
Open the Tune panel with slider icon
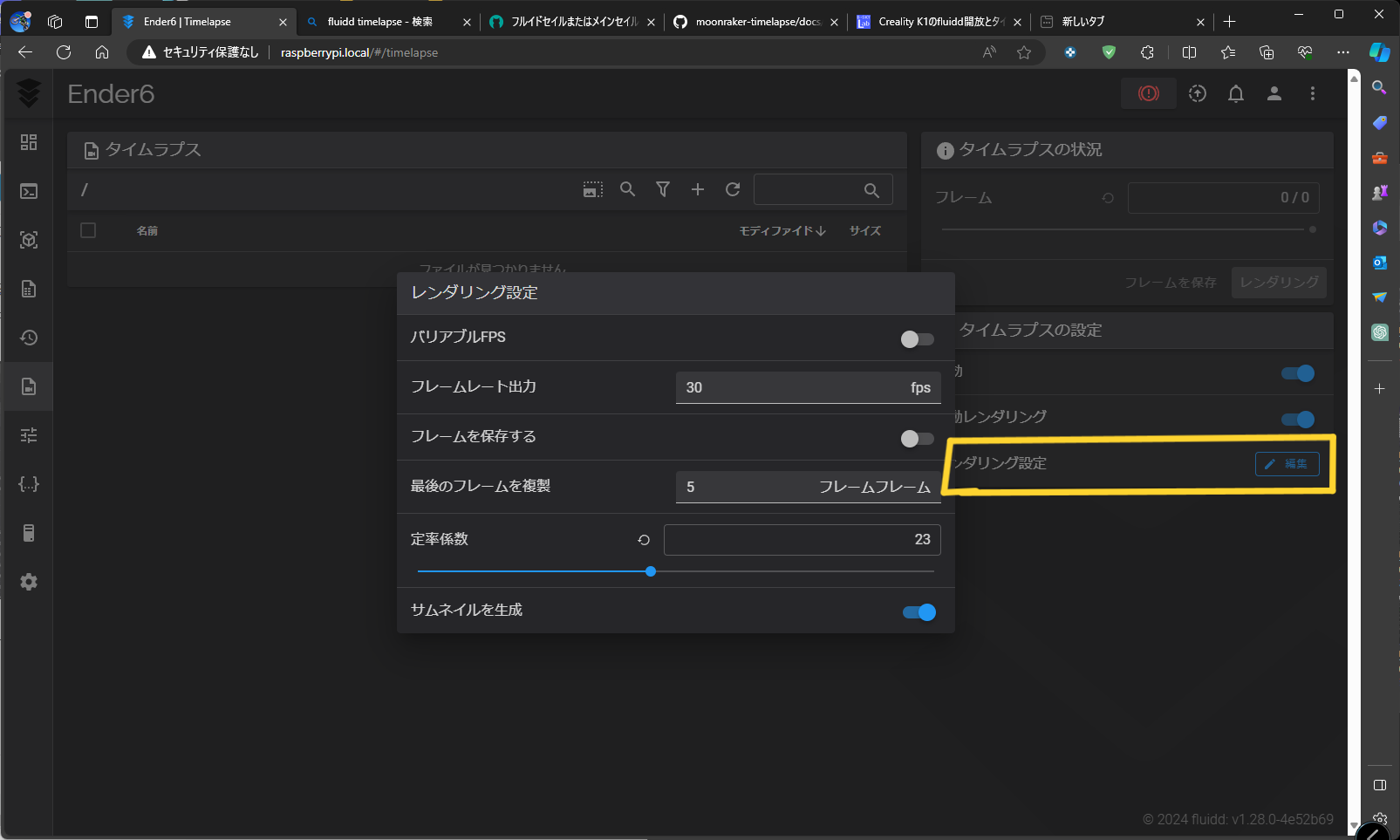(29, 434)
